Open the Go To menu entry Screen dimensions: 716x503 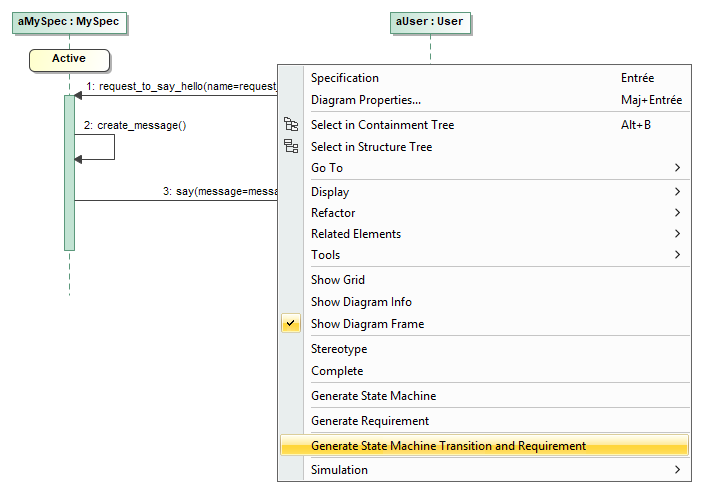[x=484, y=168]
